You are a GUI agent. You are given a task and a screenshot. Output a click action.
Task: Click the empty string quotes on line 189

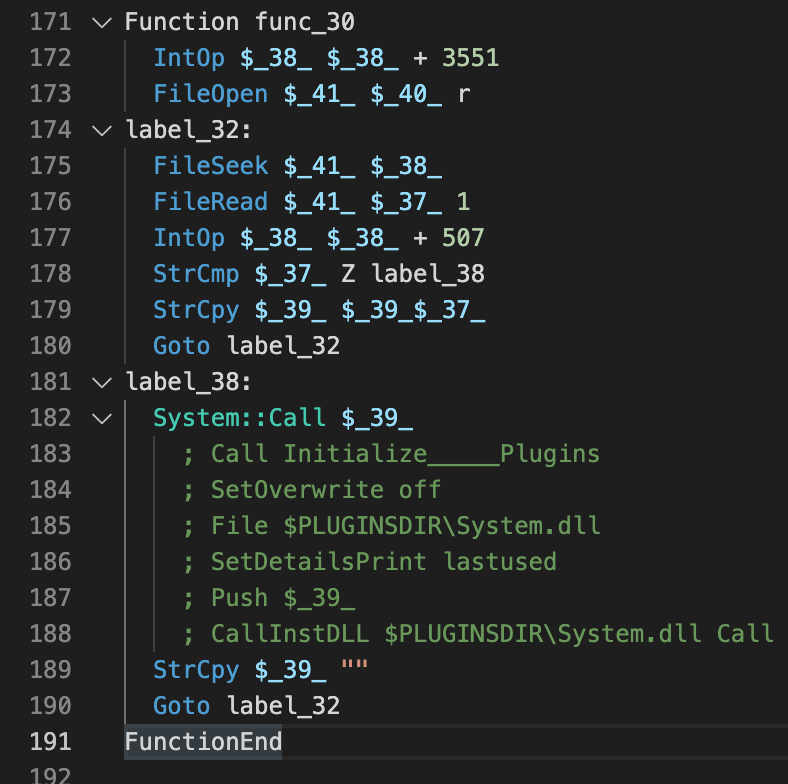[x=355, y=670]
